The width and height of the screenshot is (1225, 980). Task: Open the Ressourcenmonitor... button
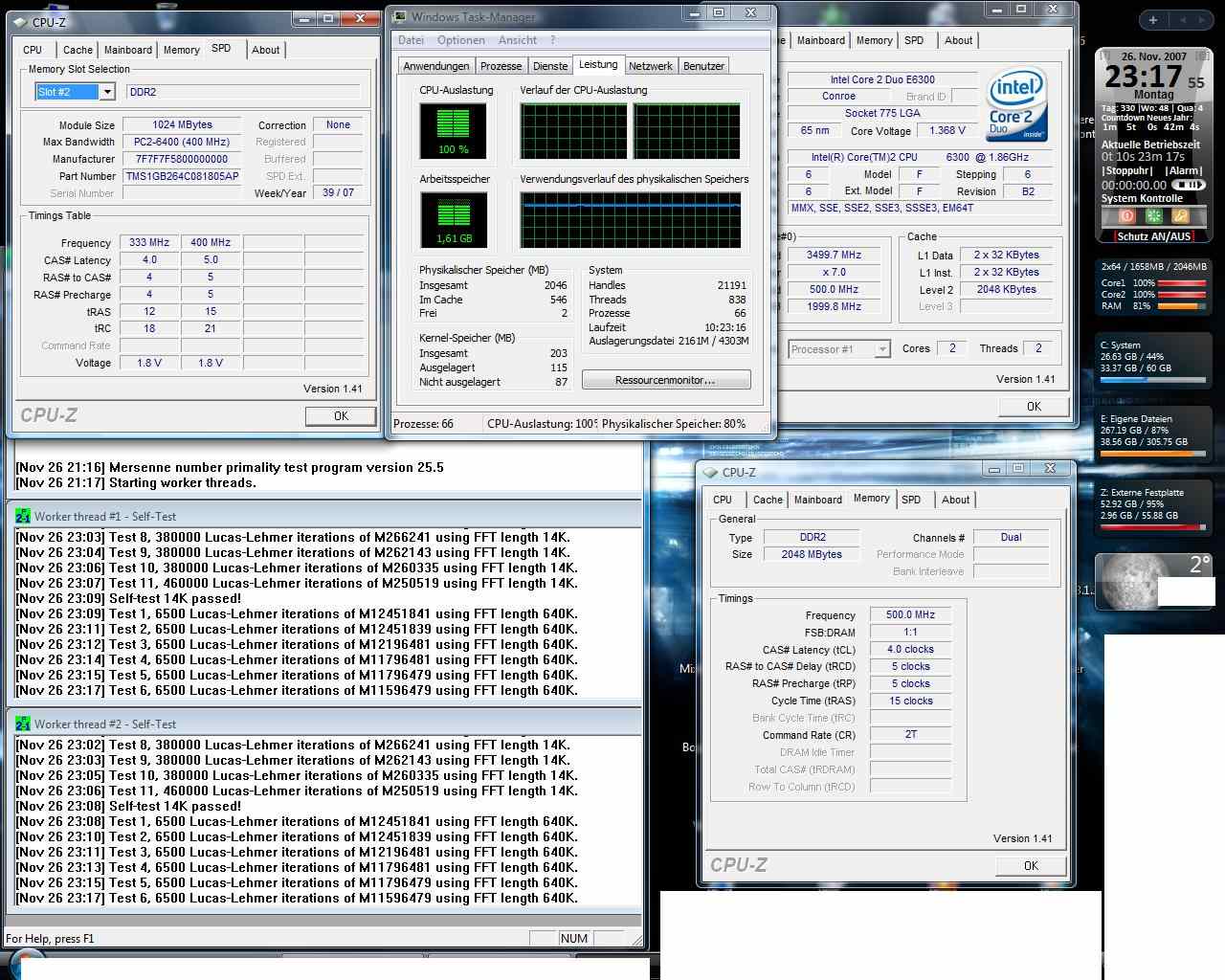(665, 380)
